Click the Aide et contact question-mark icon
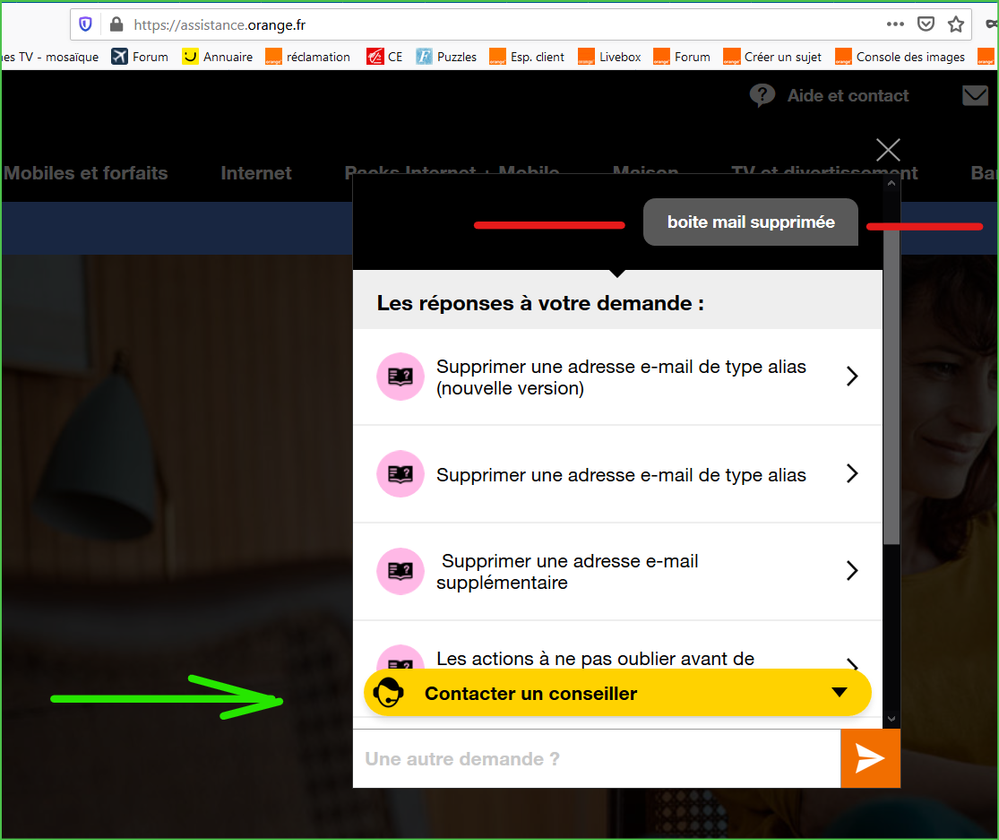This screenshot has height=840, width=999. 762,96
